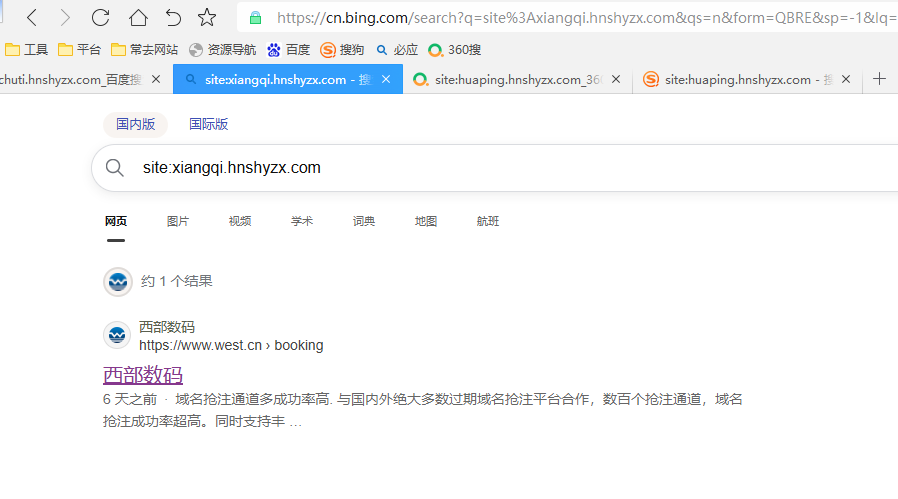Switch to site:huaping 360 search tab
The width and height of the screenshot is (898, 499).
pos(518,80)
